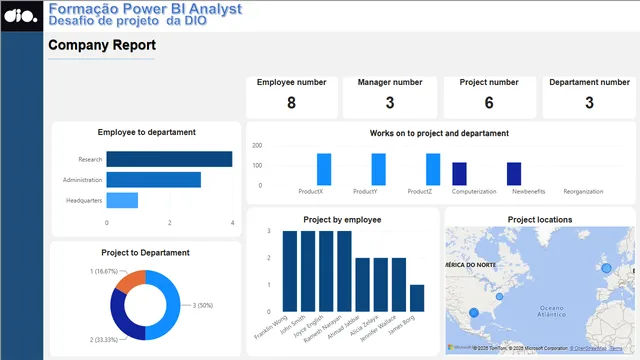This screenshot has height=360, width=640.
Task: Click John Smith's column in Project by employee
Action: click(x=308, y=271)
